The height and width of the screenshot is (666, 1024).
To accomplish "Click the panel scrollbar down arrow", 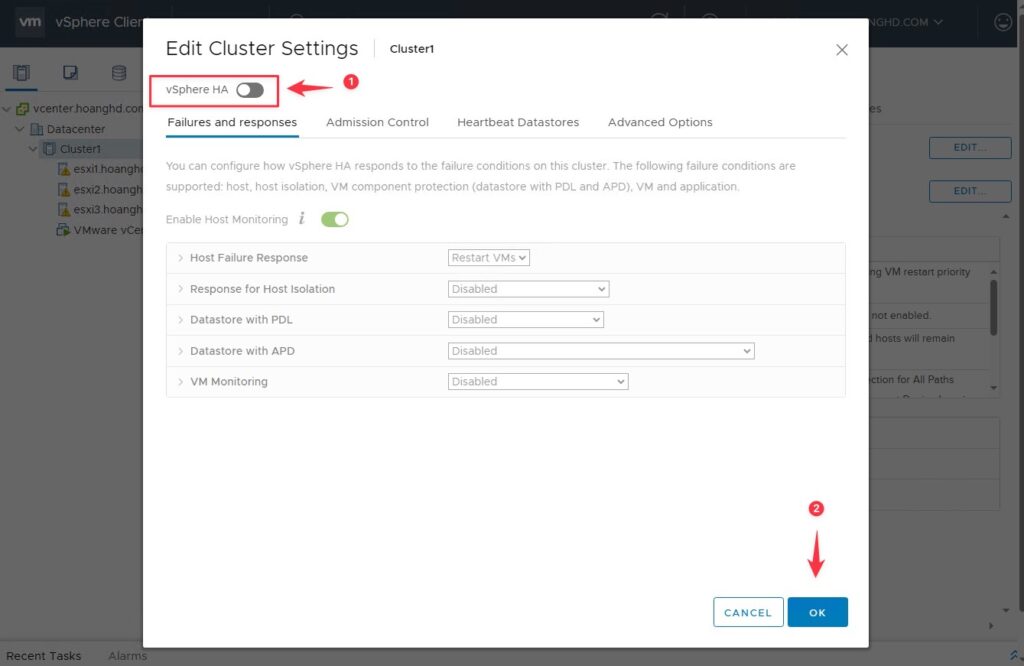I will point(993,388).
